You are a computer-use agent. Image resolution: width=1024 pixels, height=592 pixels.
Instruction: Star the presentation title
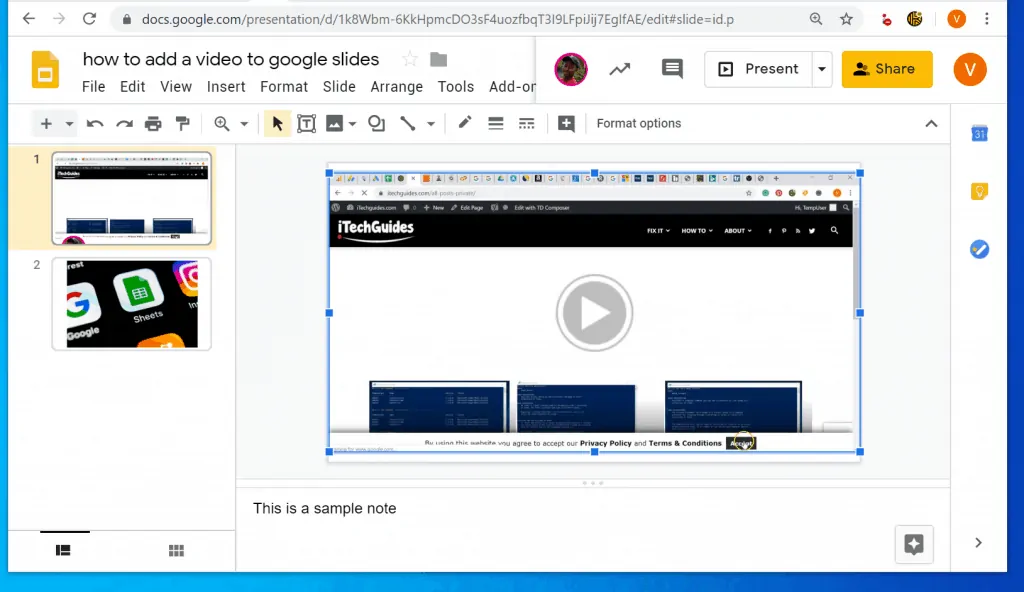click(x=409, y=59)
